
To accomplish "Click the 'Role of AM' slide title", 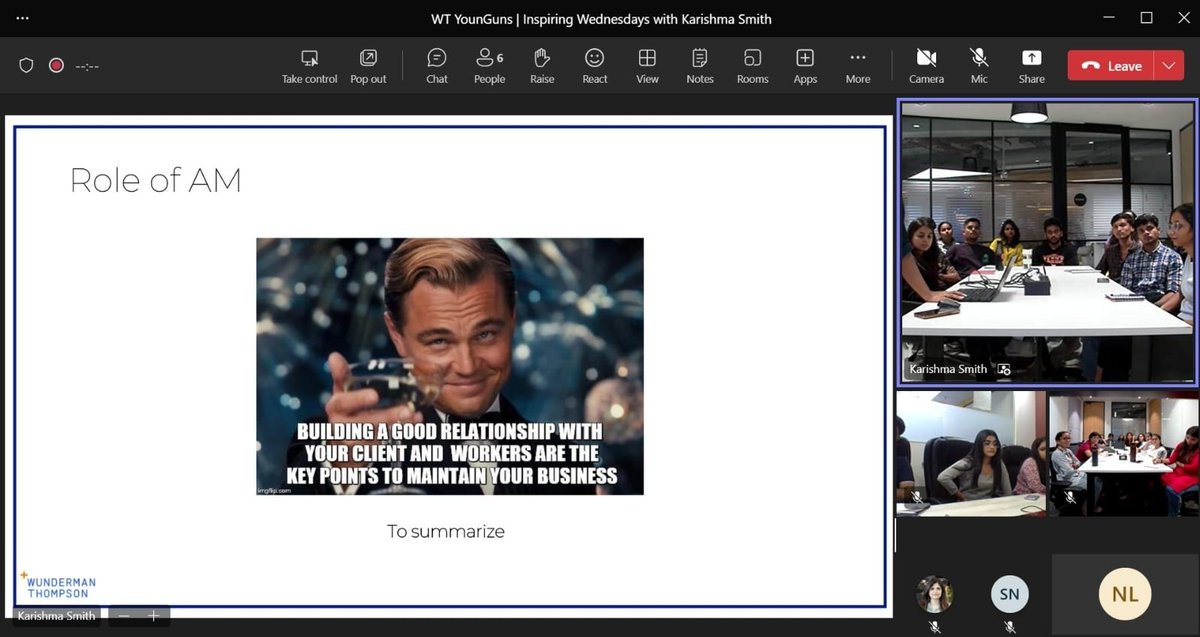I will pos(156,181).
